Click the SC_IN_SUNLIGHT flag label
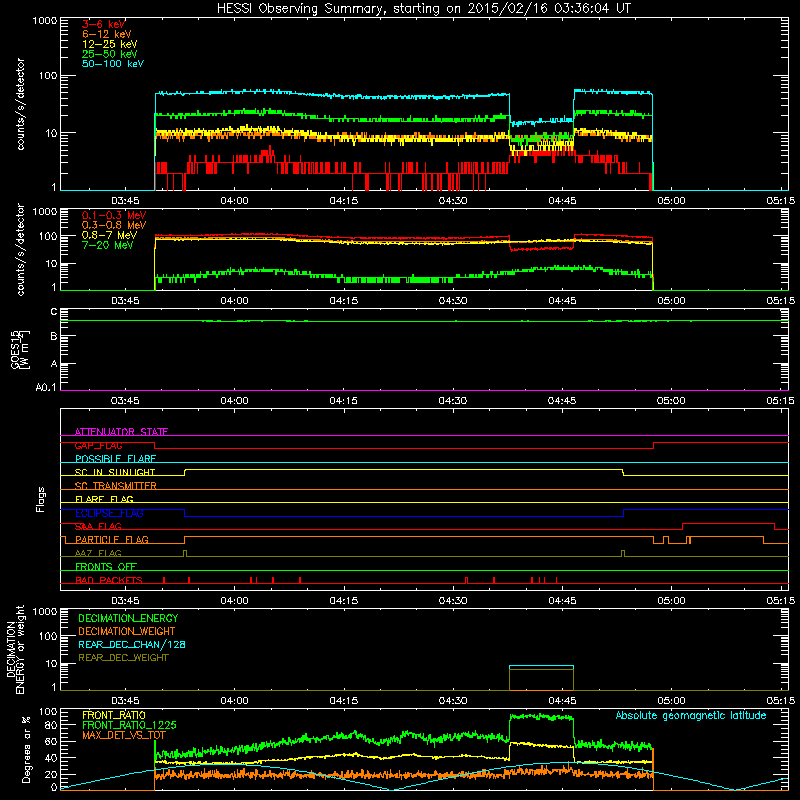Image resolution: width=800 pixels, height=800 pixels. [x=115, y=472]
